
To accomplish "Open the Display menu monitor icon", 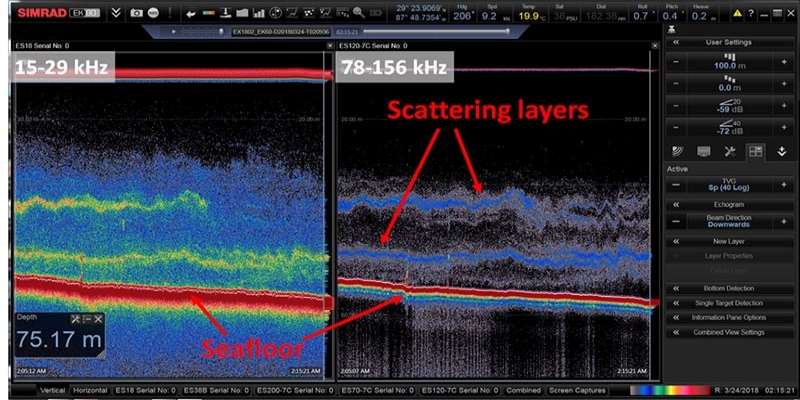I will tap(704, 152).
